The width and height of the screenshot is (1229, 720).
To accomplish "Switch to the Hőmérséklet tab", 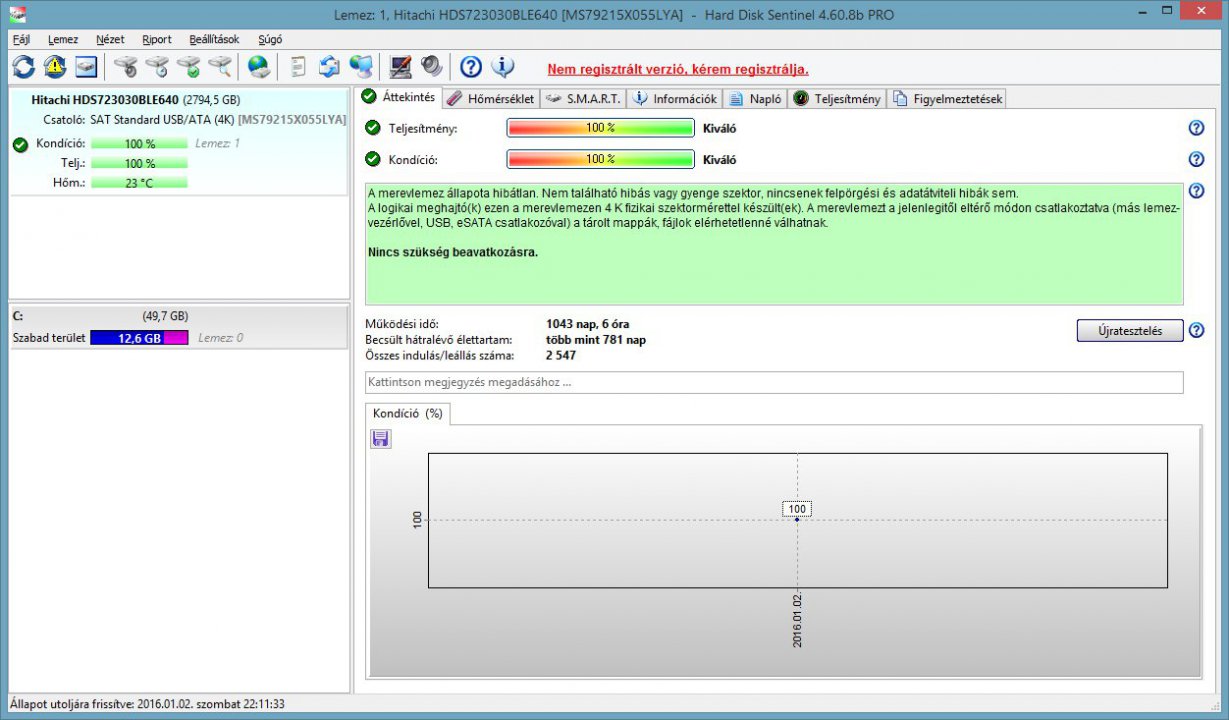I will click(x=491, y=98).
